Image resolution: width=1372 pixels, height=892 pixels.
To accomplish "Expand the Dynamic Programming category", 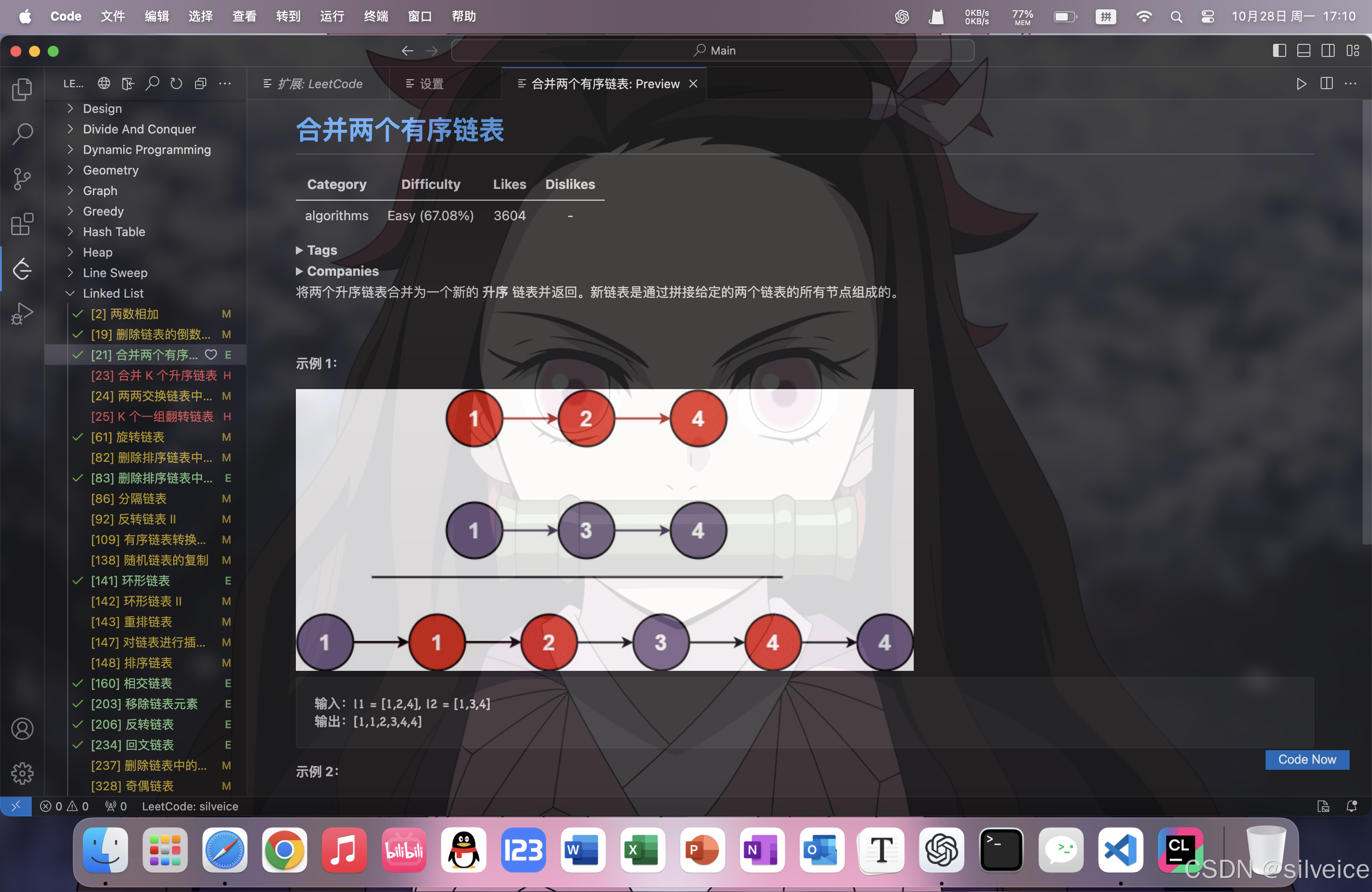I will 70,150.
